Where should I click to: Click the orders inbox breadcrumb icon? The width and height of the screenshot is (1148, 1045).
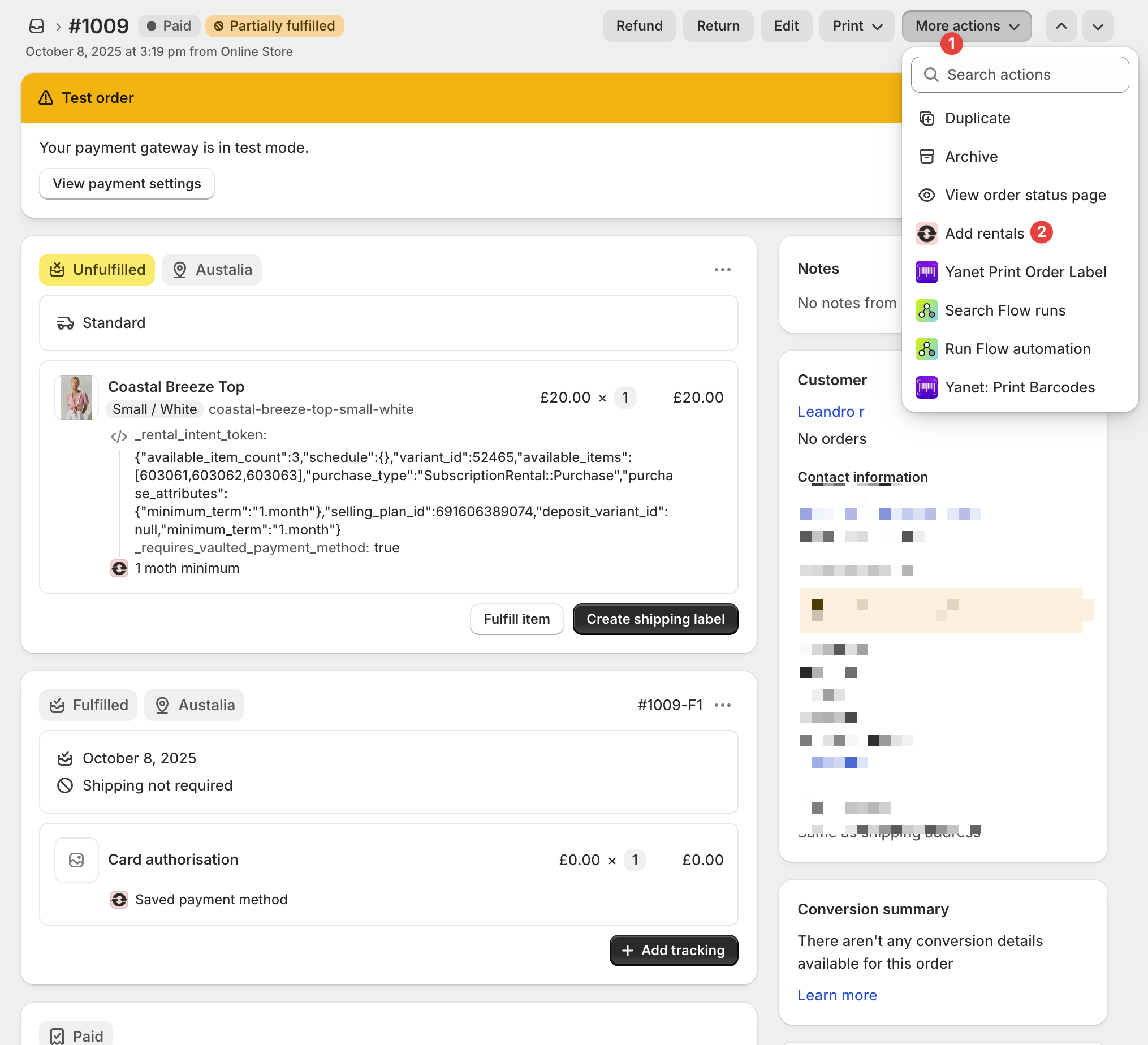pos(36,25)
